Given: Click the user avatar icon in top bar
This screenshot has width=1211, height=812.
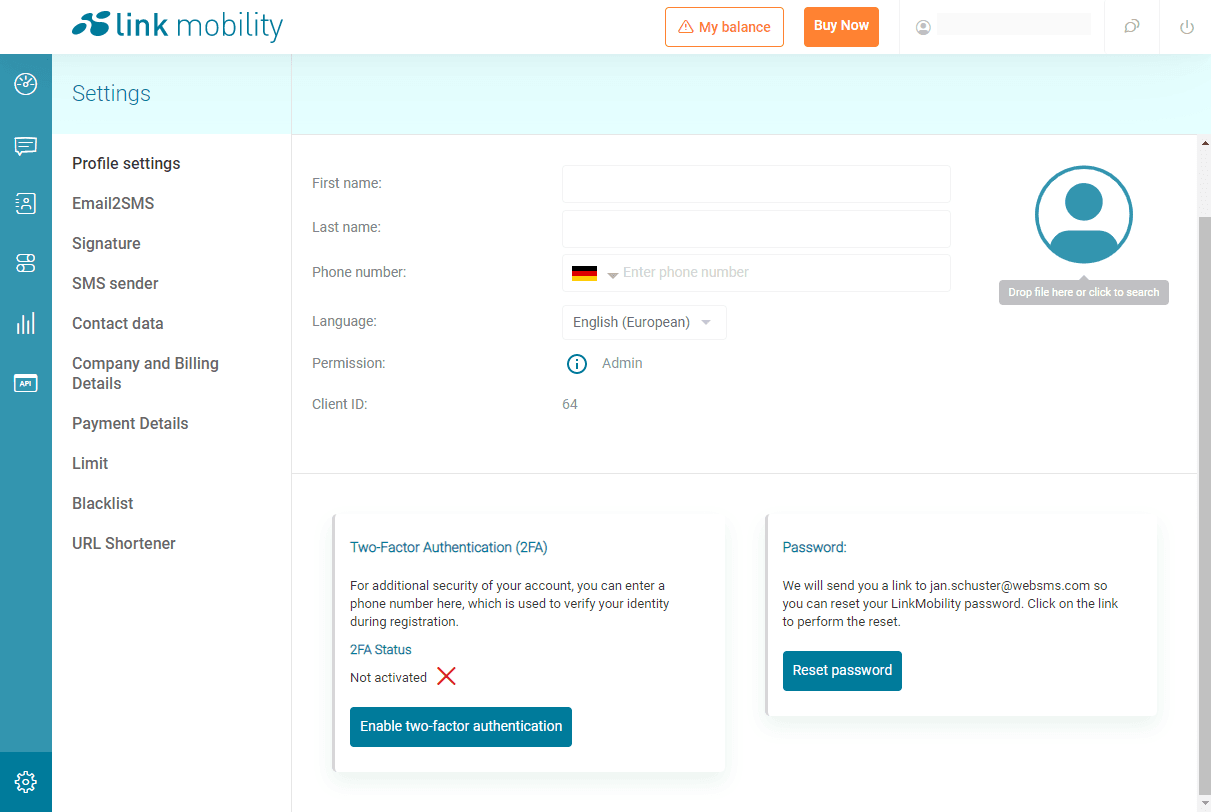Looking at the screenshot, I should 922,27.
